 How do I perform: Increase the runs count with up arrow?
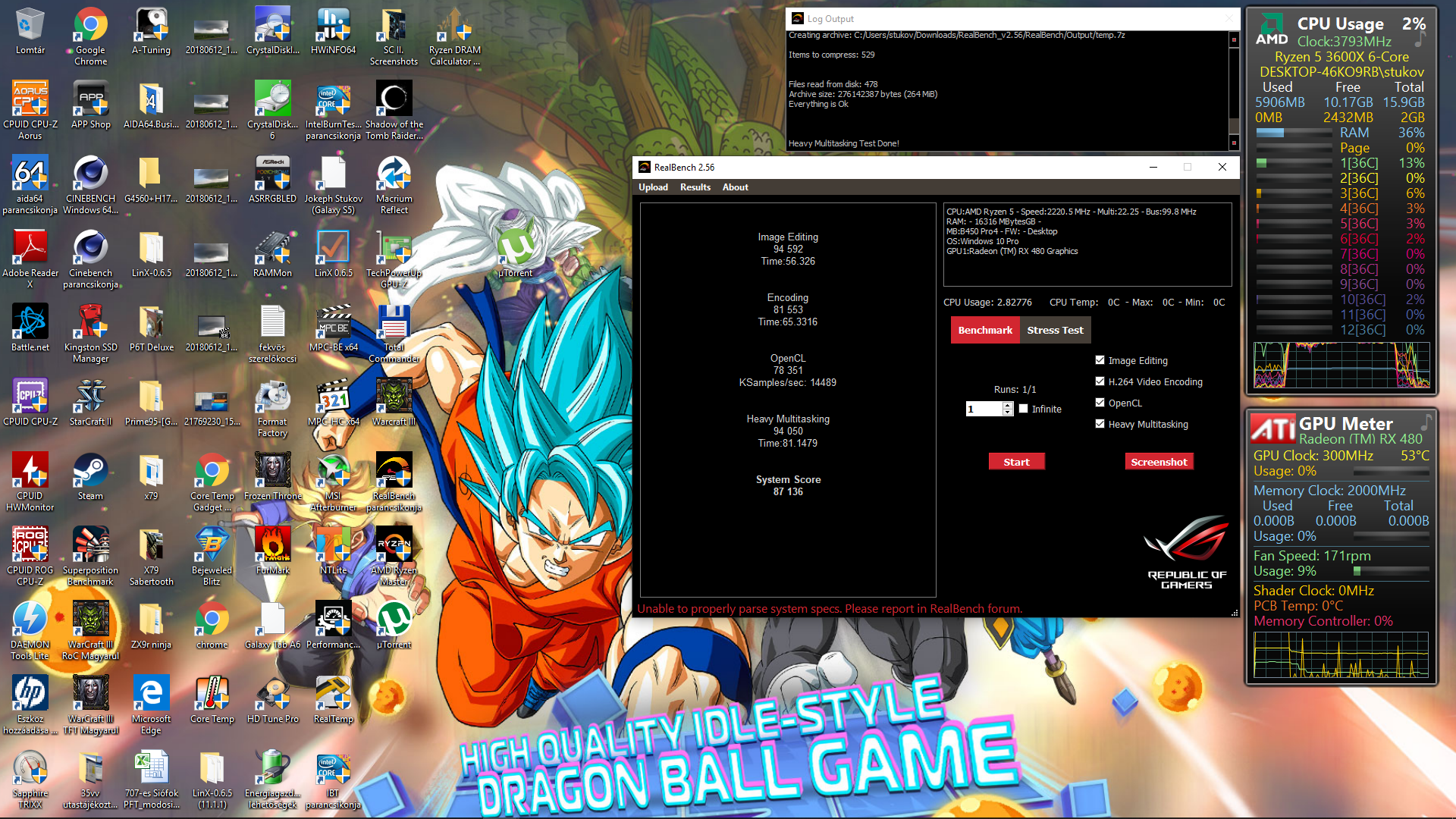1008,406
